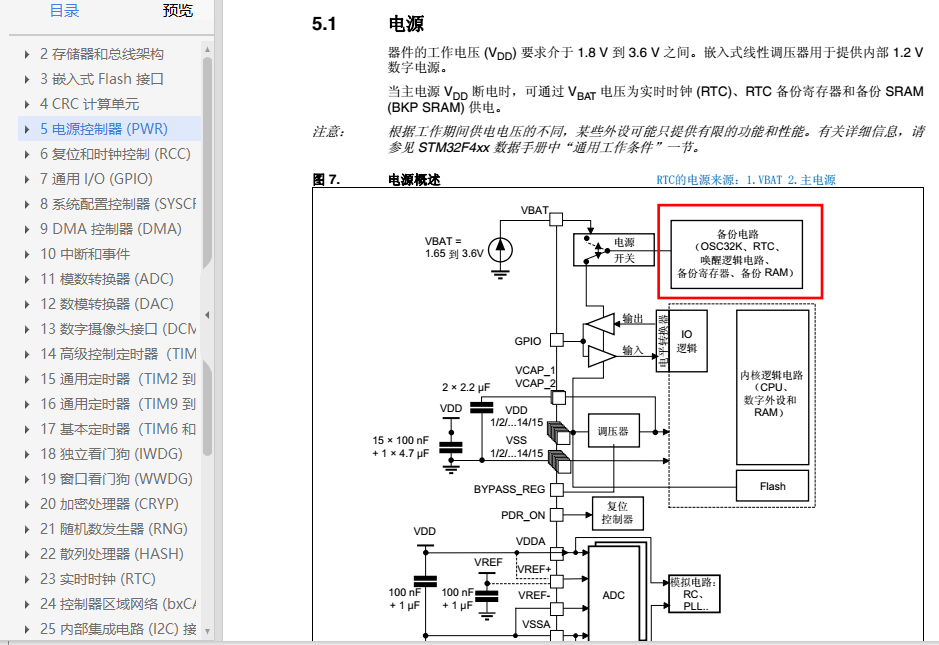Go to 9 DMA 控制器 (DMA)
This screenshot has height=645, width=939.
pos(111,229)
